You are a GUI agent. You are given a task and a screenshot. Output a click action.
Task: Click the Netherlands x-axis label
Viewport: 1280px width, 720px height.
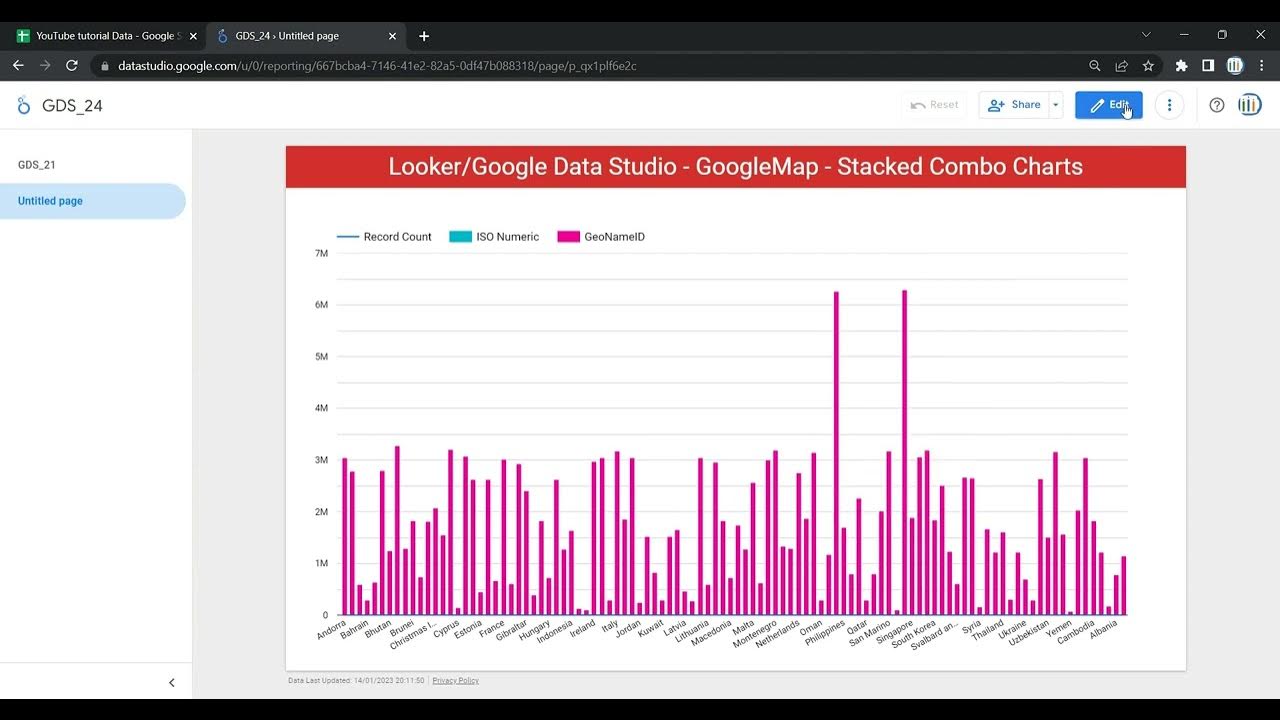point(778,634)
